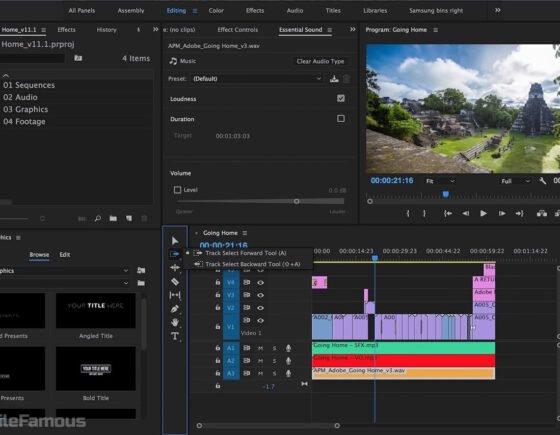Expand overflow tabs beside Essential Sound

352,29
